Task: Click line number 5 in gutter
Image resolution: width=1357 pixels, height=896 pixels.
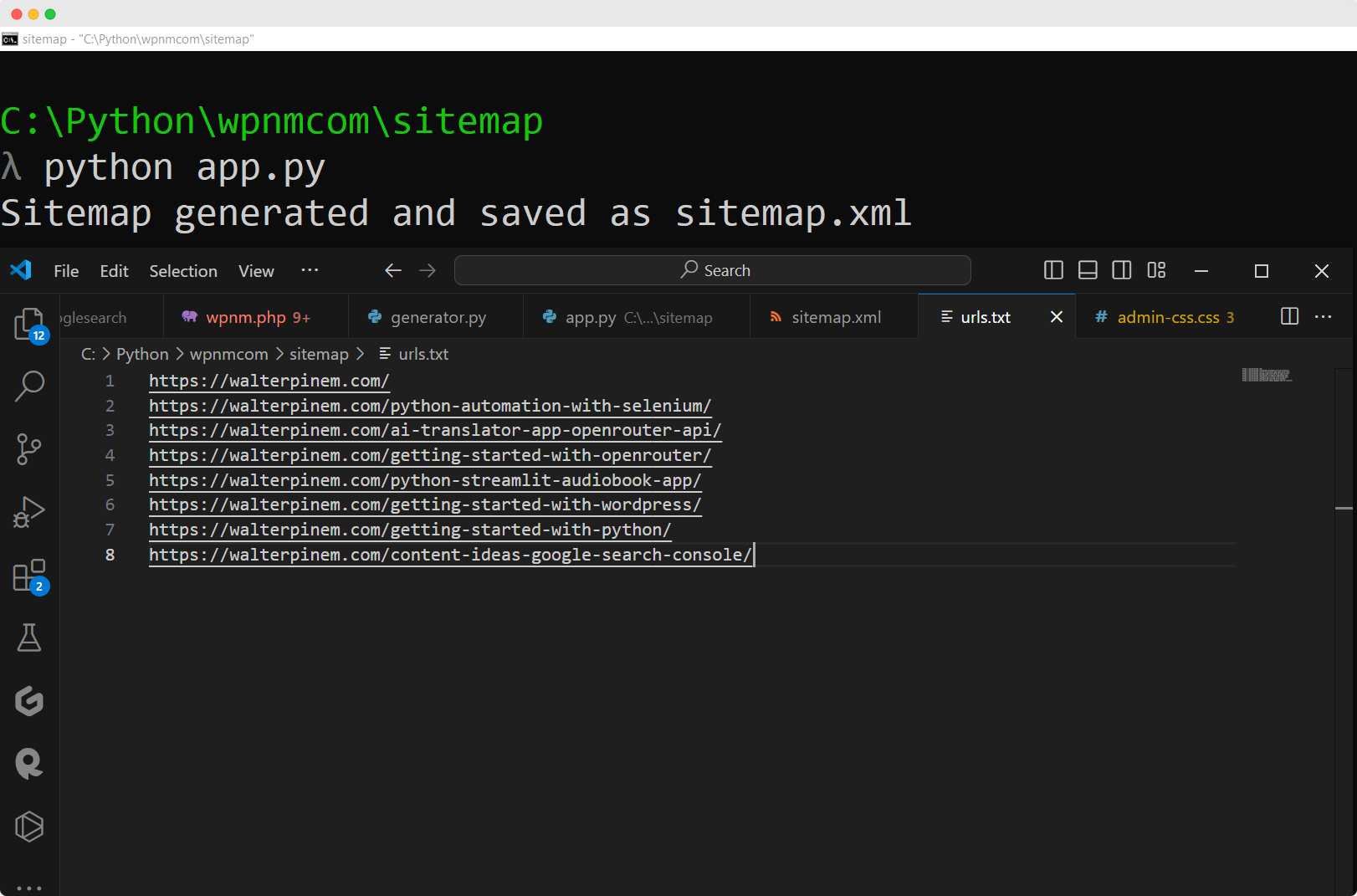Action: tap(110, 480)
